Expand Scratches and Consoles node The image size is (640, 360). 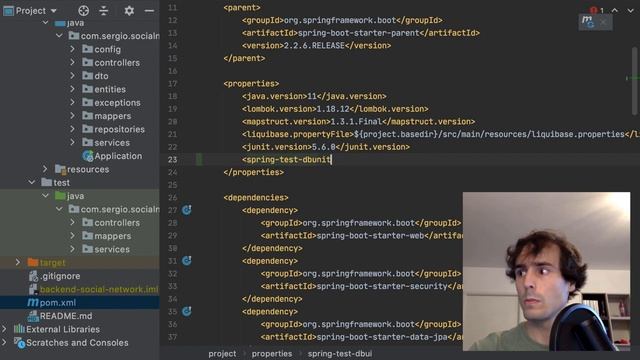click(x=4, y=342)
